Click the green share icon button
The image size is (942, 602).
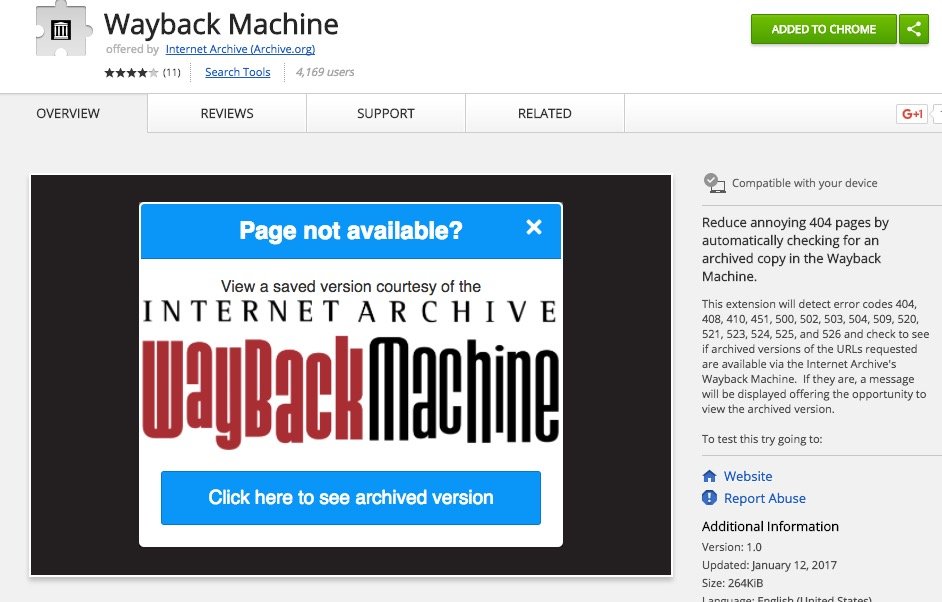914,29
